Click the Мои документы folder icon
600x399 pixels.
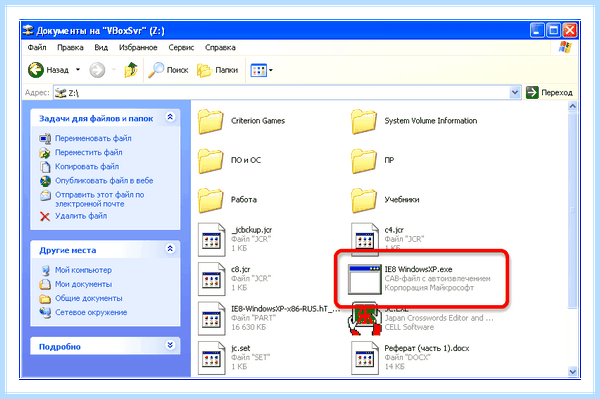click(45, 285)
